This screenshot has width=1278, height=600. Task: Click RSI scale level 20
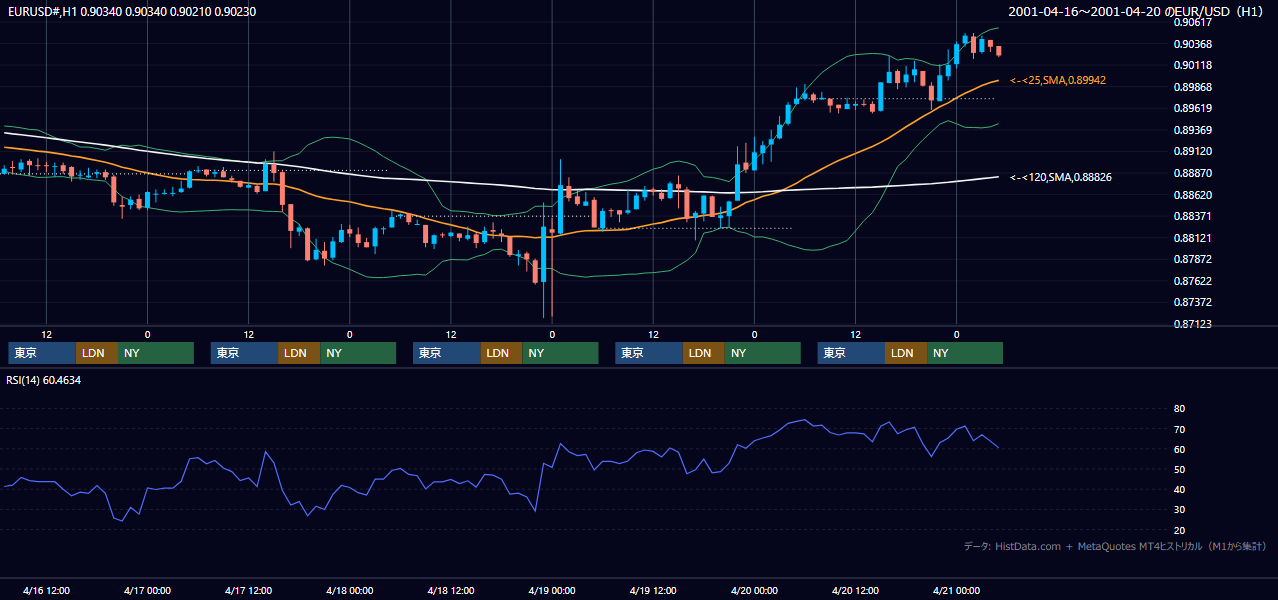pyautogui.click(x=1179, y=530)
